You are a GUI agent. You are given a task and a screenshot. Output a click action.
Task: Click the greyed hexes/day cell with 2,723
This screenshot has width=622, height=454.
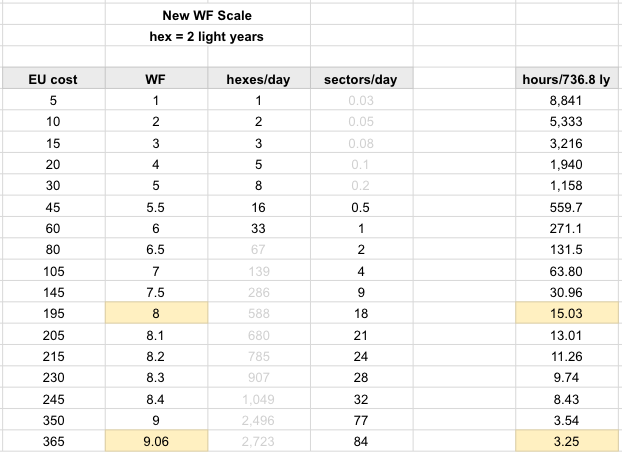click(258, 441)
